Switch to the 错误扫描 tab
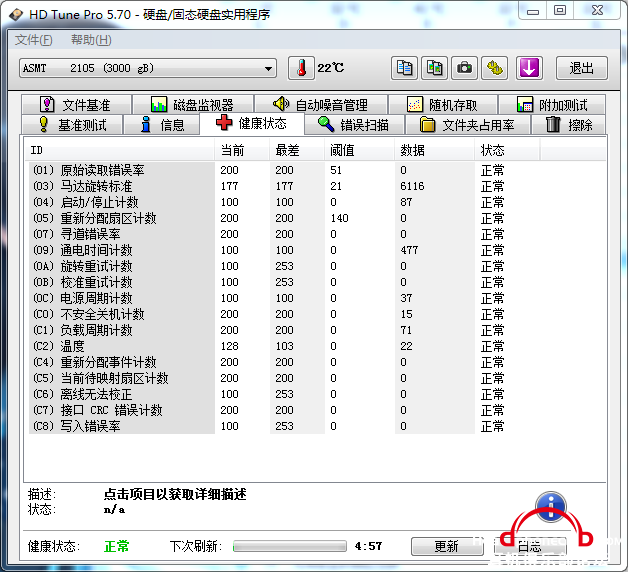This screenshot has height=572, width=628. 354,125
